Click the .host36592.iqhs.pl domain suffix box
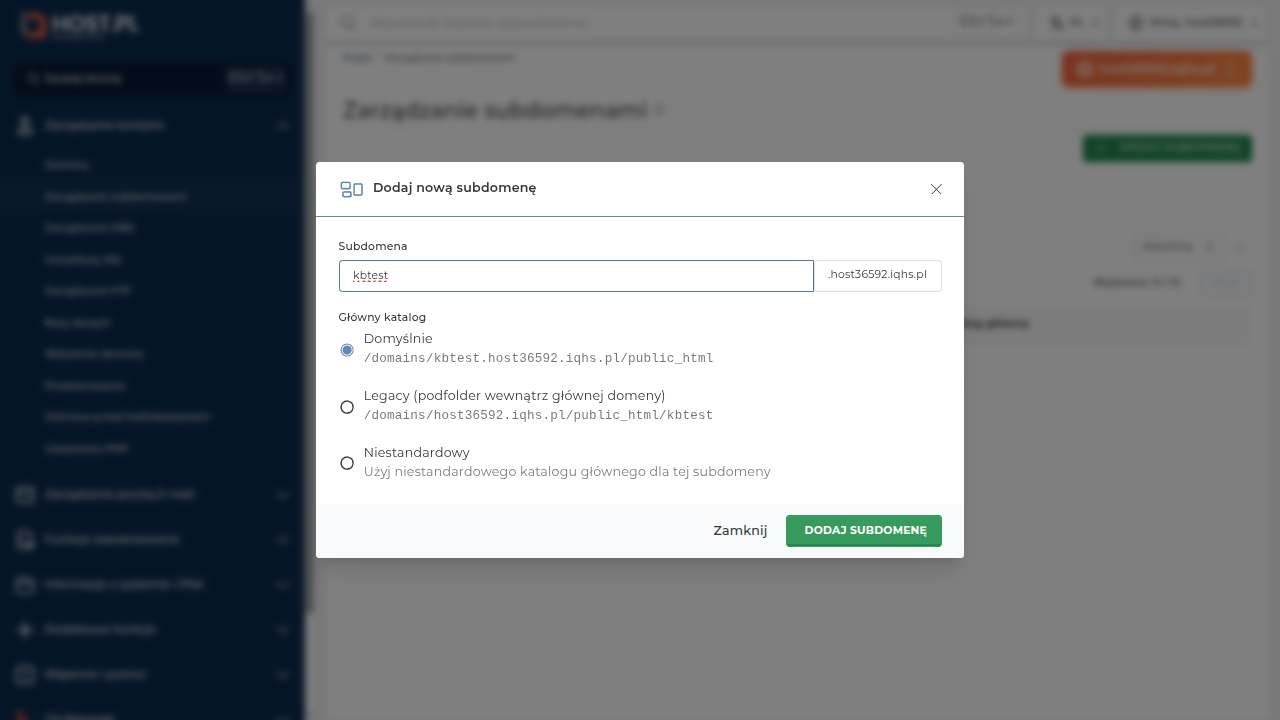Screen dimensions: 1280x720 (878, 276)
